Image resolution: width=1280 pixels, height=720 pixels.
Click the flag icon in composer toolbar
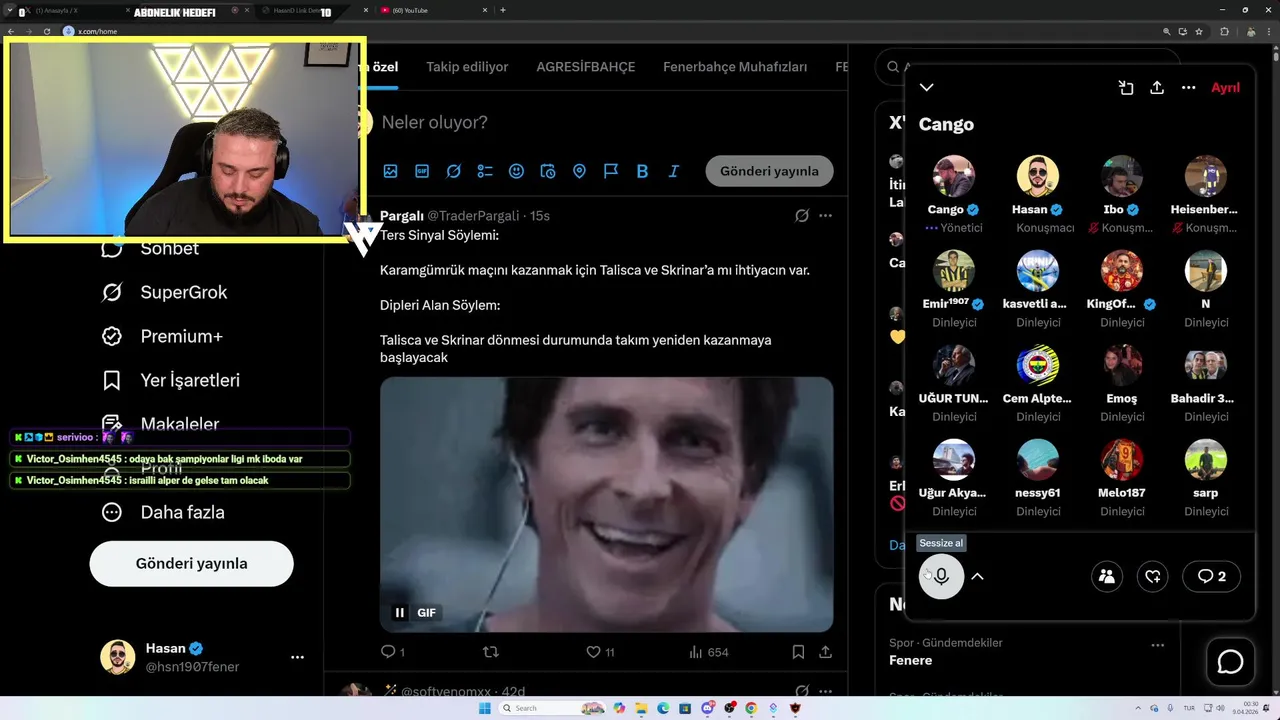(x=611, y=171)
